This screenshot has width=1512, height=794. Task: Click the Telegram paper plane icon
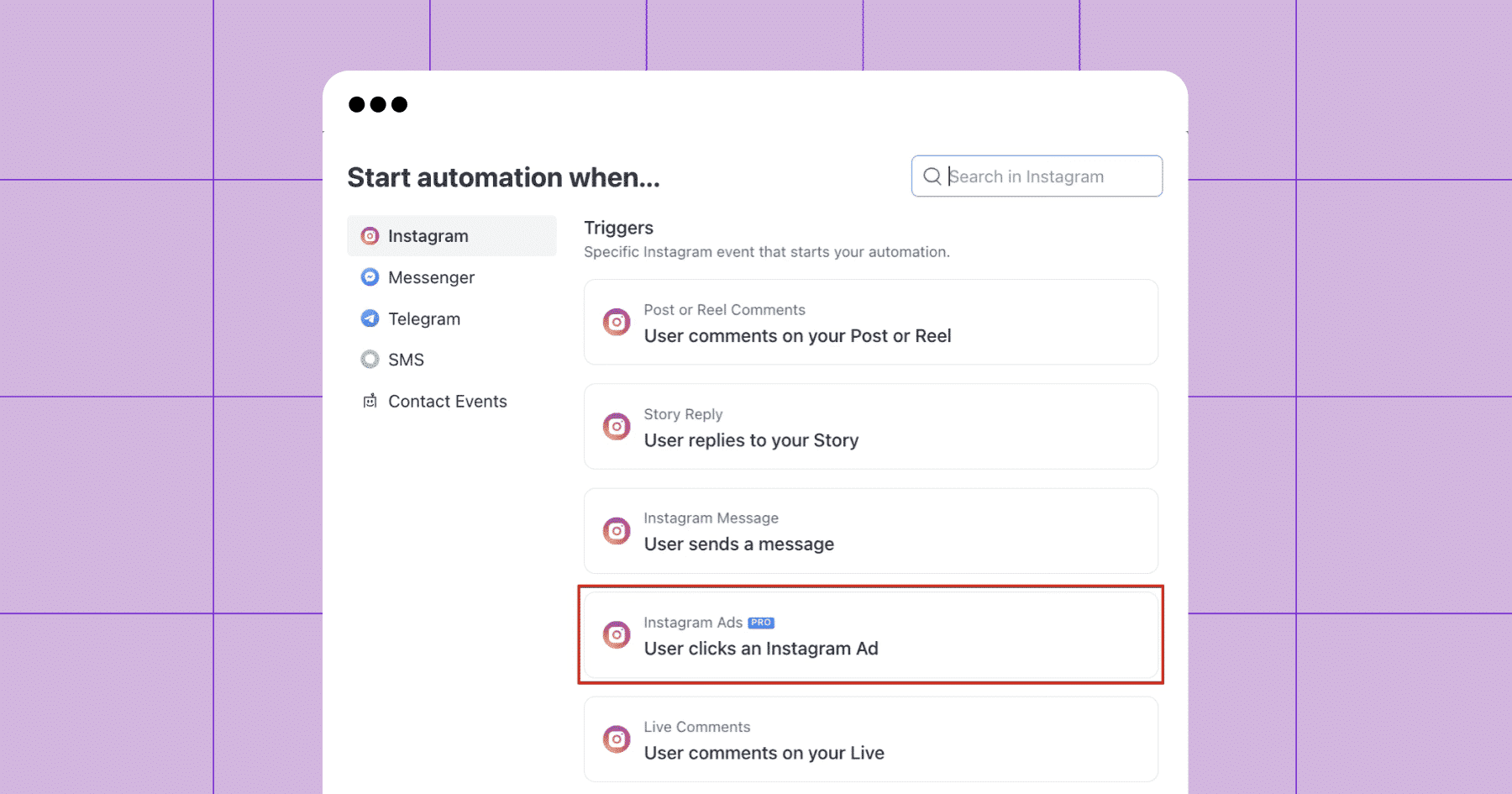[370, 318]
